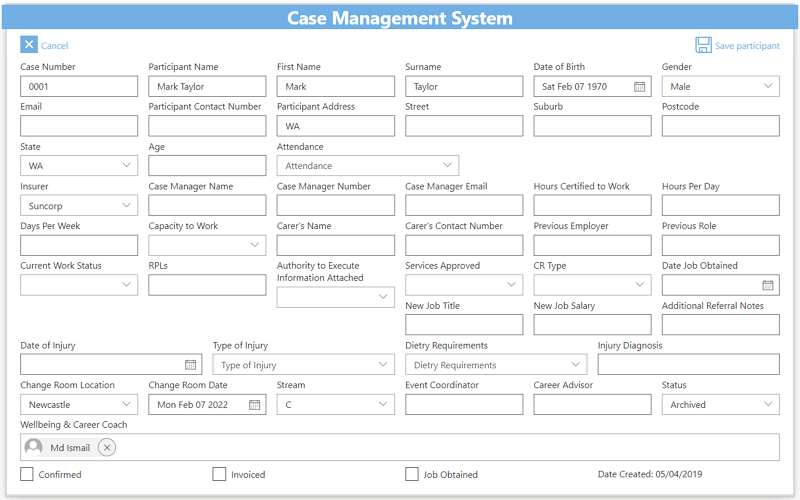Click the Hours Certified to Work field
800x500 pixels.
(x=592, y=206)
